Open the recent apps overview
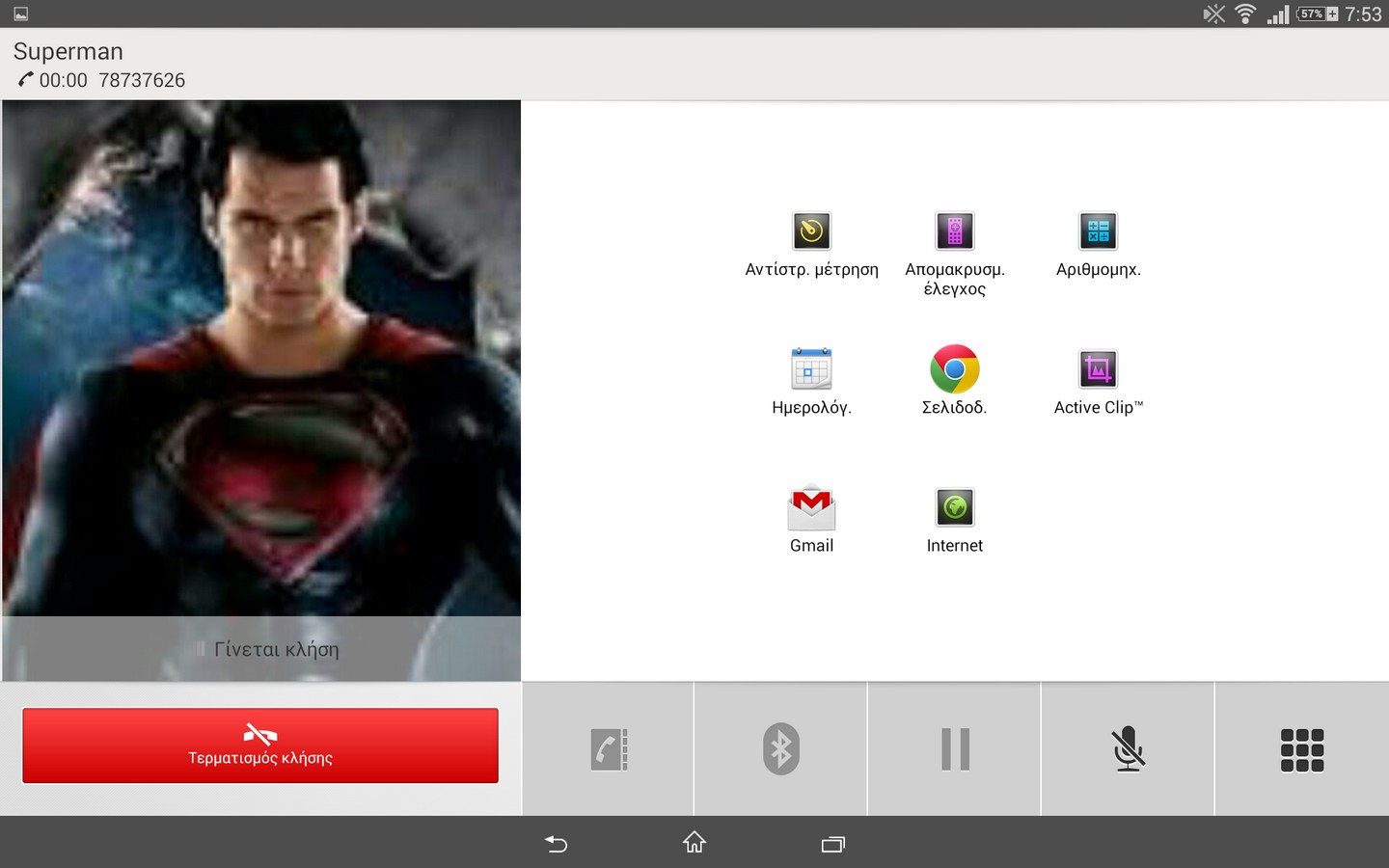 (x=833, y=844)
